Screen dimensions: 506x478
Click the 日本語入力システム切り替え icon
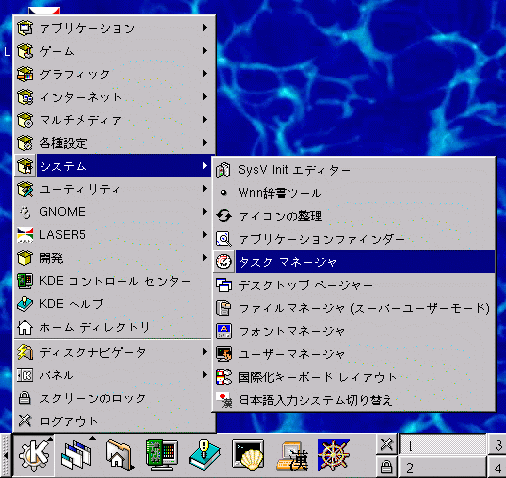[x=224, y=400]
